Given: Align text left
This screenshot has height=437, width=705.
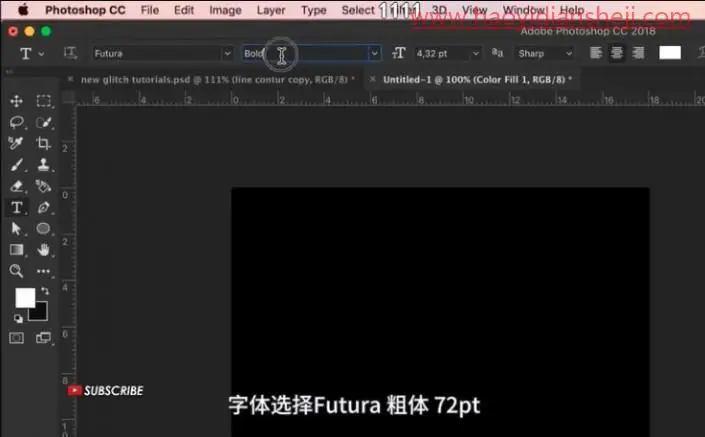Looking at the screenshot, I should pyautogui.click(x=596, y=53).
